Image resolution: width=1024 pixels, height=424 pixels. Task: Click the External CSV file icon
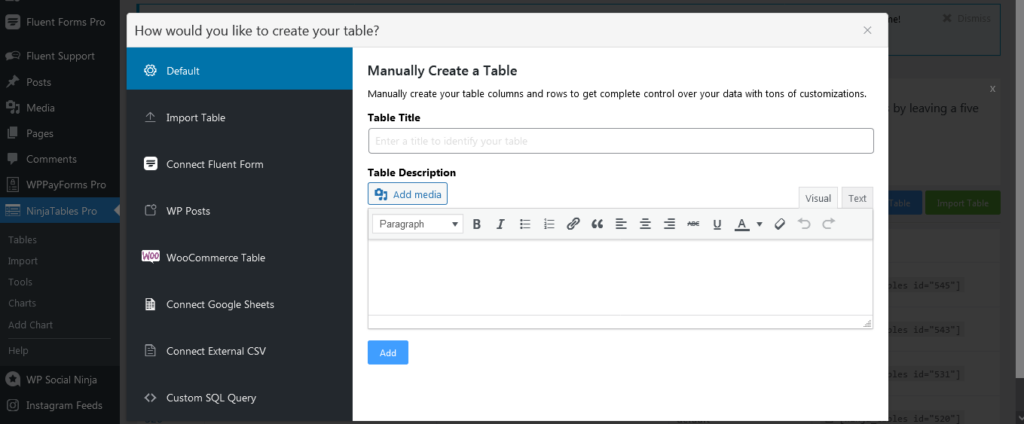(x=150, y=351)
